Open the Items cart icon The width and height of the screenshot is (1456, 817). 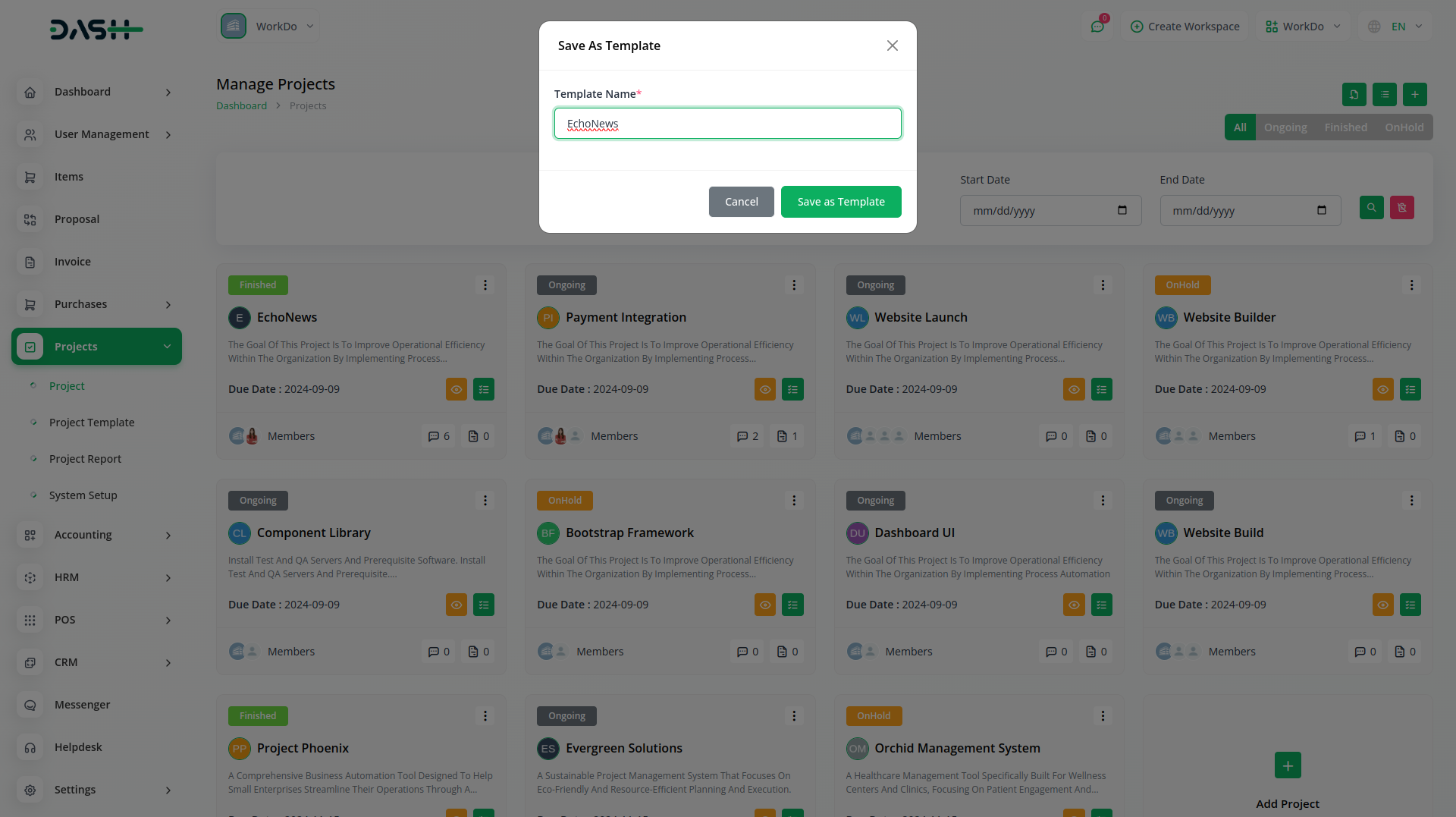click(x=30, y=177)
